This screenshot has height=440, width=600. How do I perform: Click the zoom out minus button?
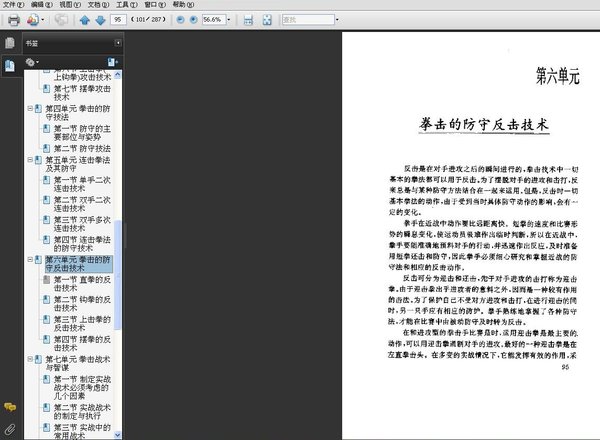coord(181,20)
